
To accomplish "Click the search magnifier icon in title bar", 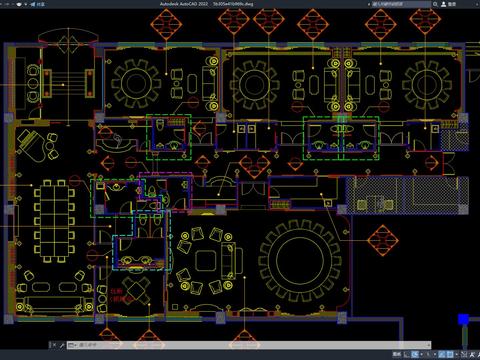I will coord(435,4).
